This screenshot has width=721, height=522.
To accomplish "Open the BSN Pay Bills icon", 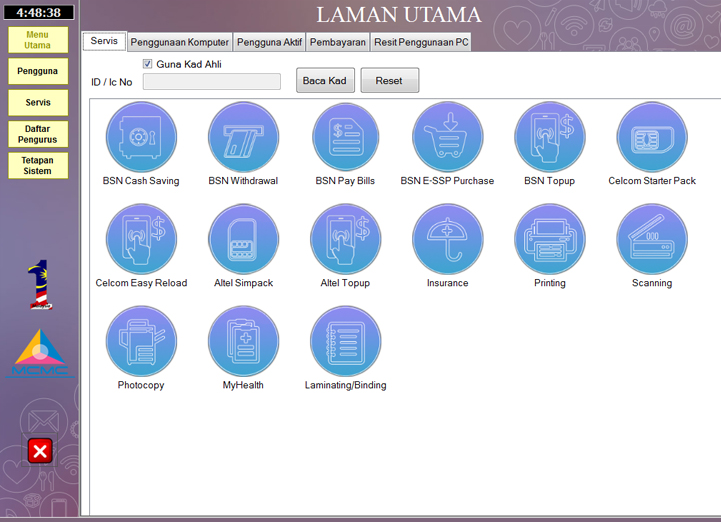I will pyautogui.click(x=345, y=137).
